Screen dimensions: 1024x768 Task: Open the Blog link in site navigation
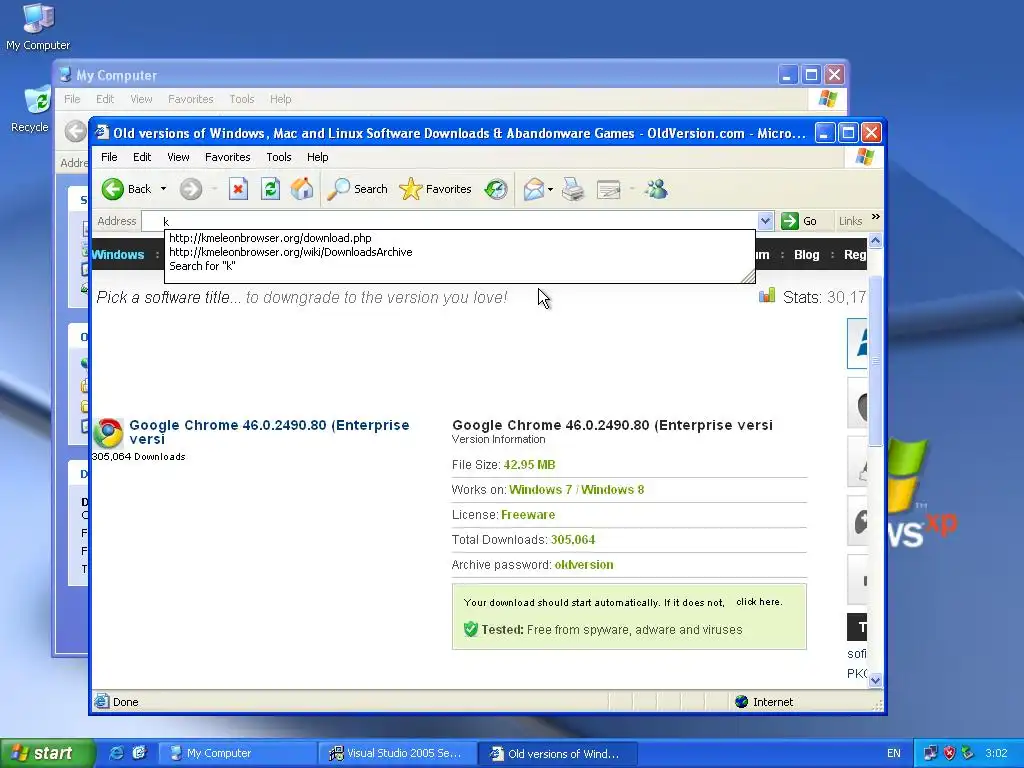[807, 255]
